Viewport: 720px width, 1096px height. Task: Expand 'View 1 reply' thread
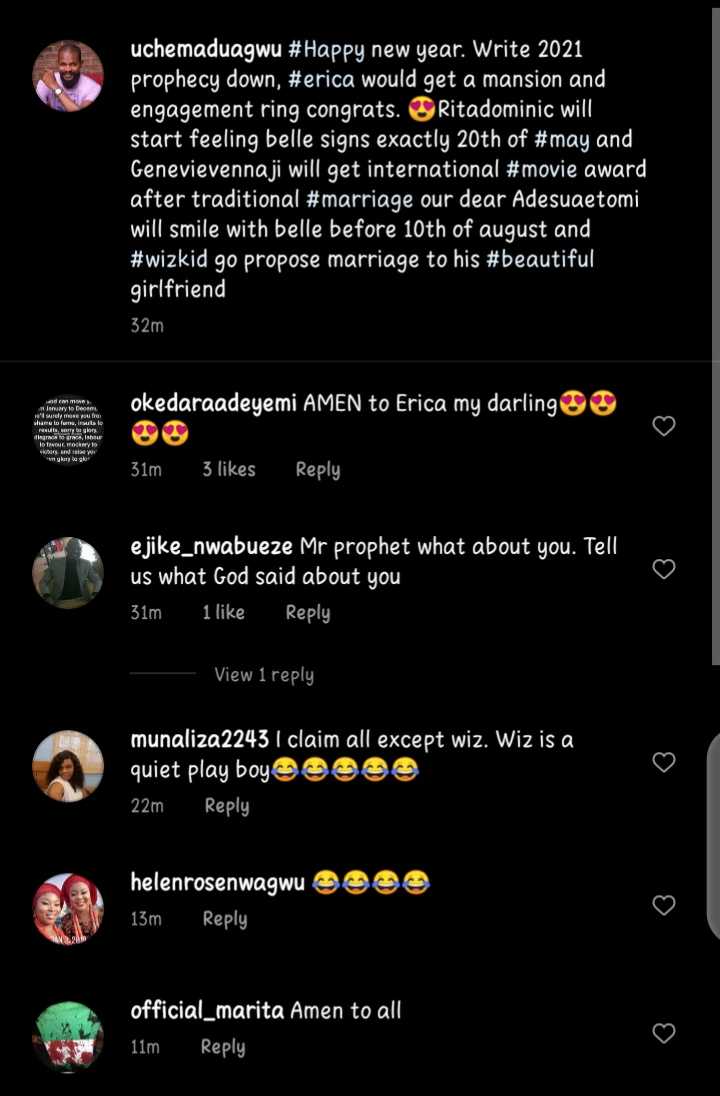[x=264, y=675]
